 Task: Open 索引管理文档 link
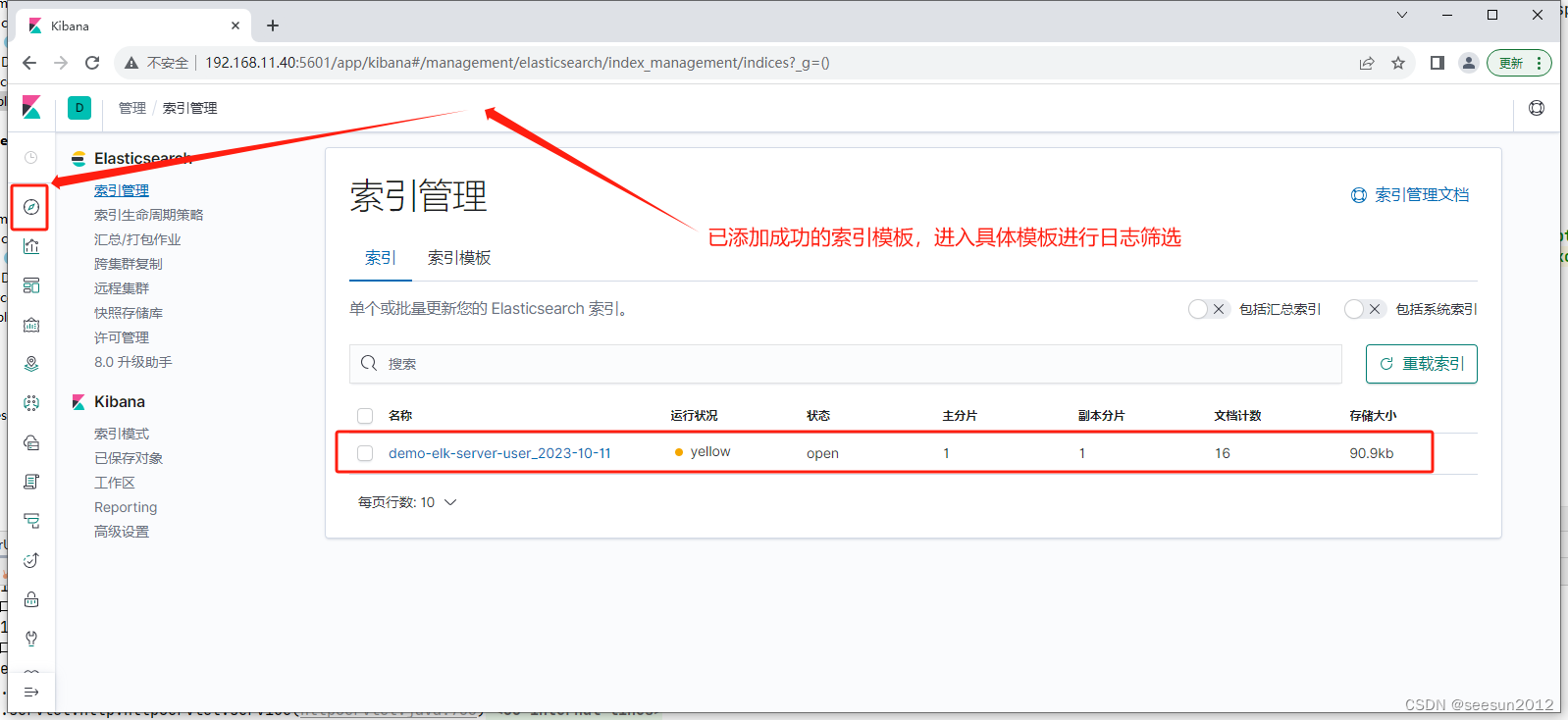point(1411,195)
